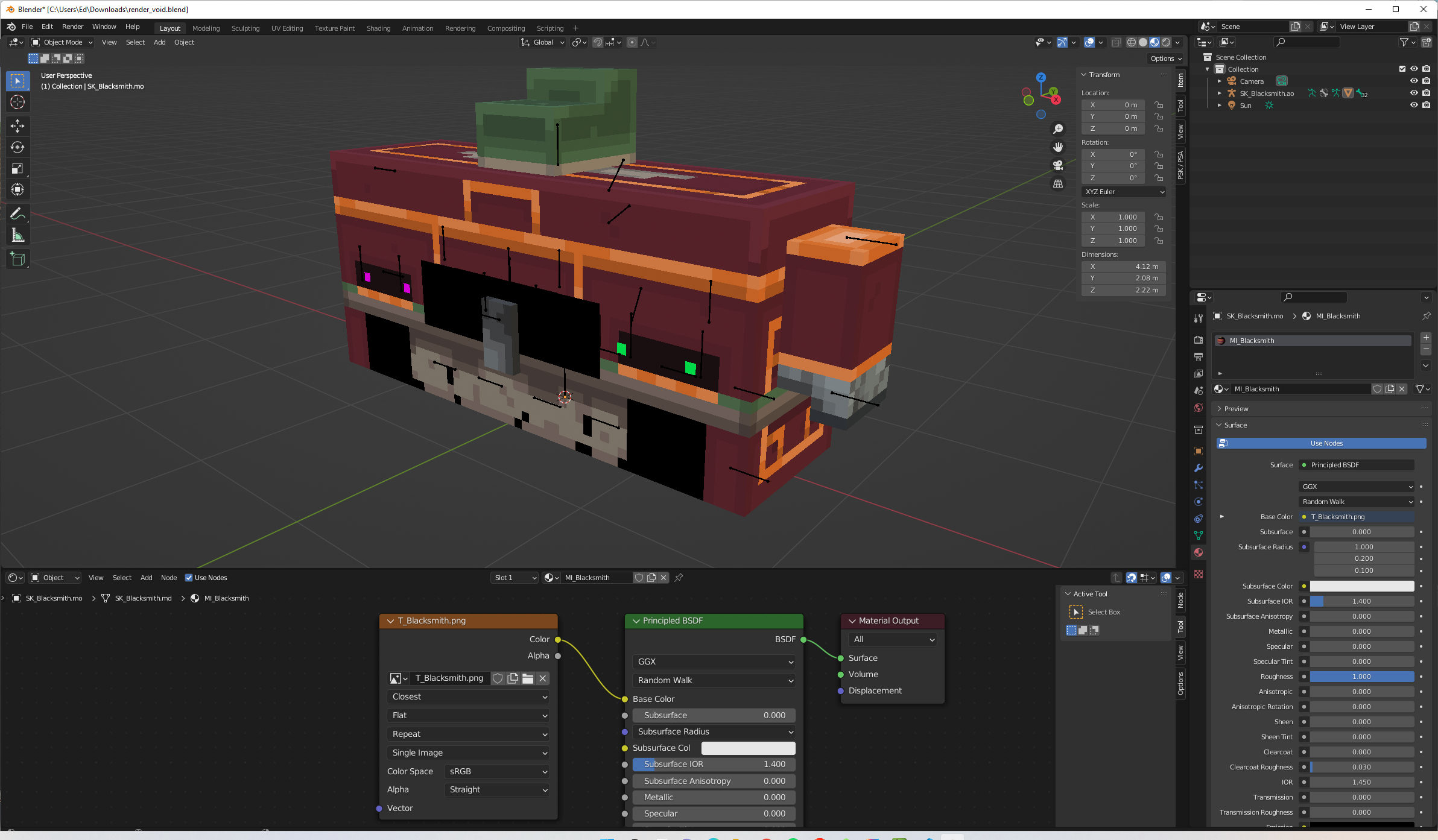This screenshot has width=1438, height=840.
Task: Pick the Measure tool
Action: click(x=17, y=236)
